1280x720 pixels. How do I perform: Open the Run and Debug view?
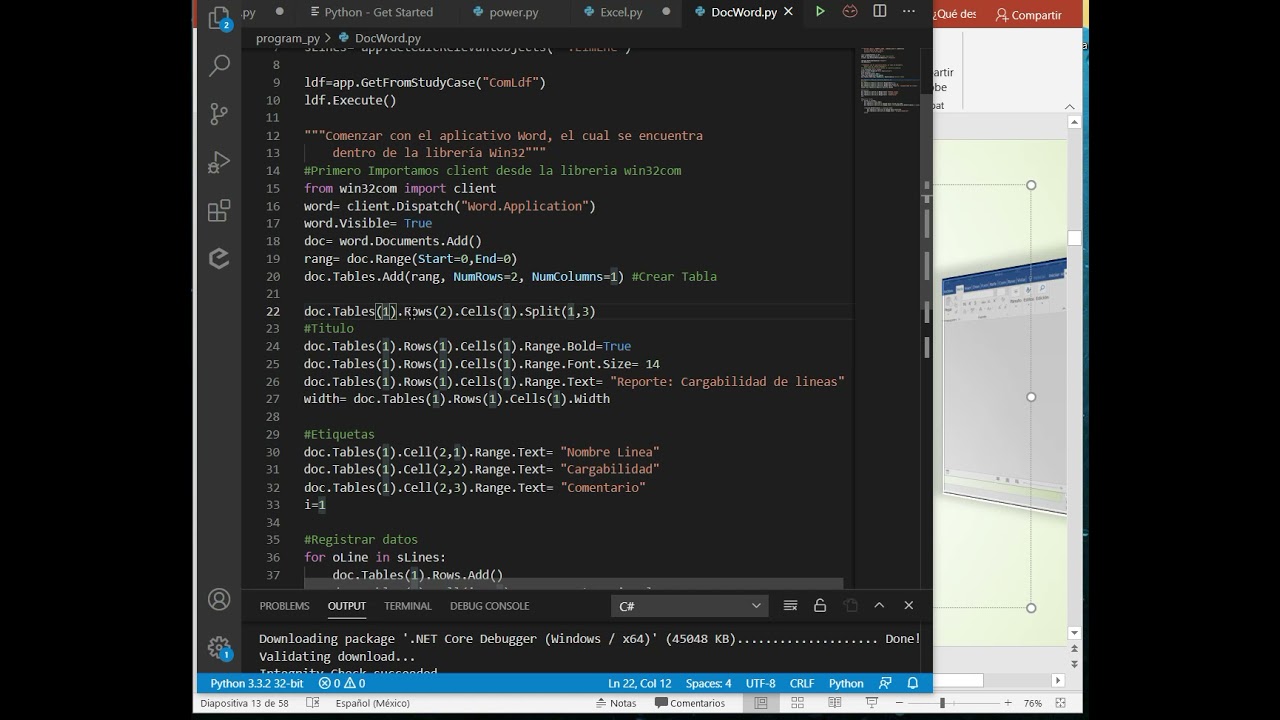[219, 162]
